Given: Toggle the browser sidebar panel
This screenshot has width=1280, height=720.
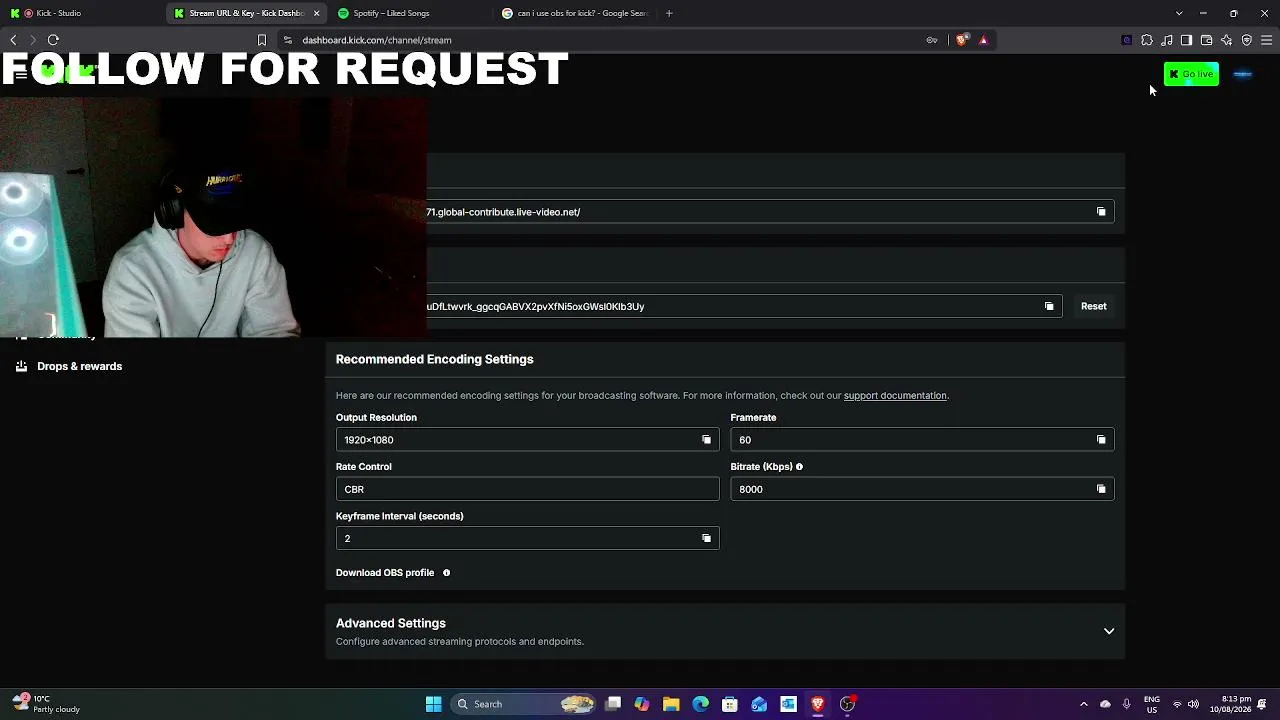Looking at the screenshot, I should click(x=1186, y=40).
